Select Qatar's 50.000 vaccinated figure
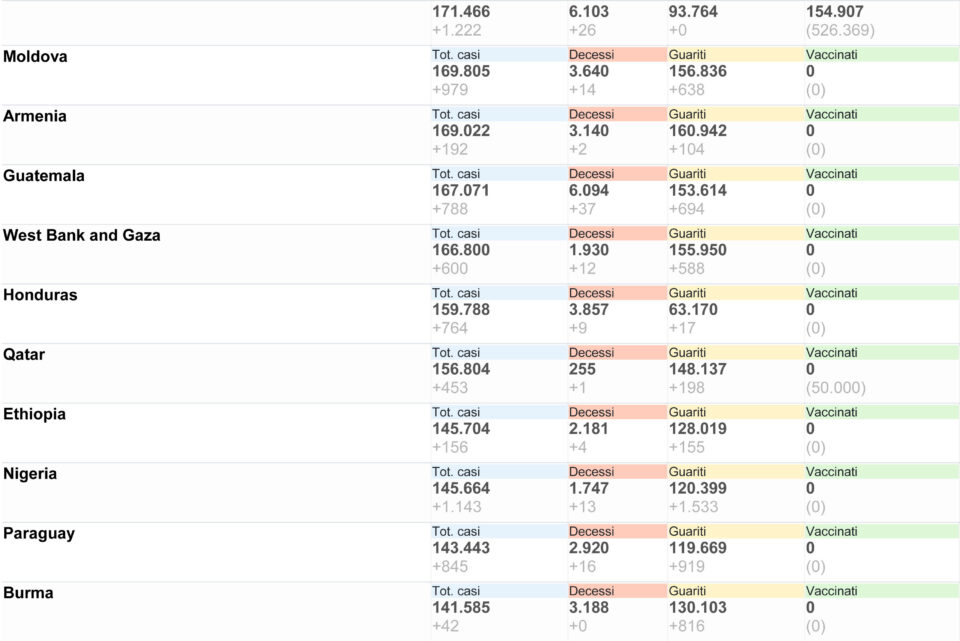The image size is (960, 641). tap(836, 388)
